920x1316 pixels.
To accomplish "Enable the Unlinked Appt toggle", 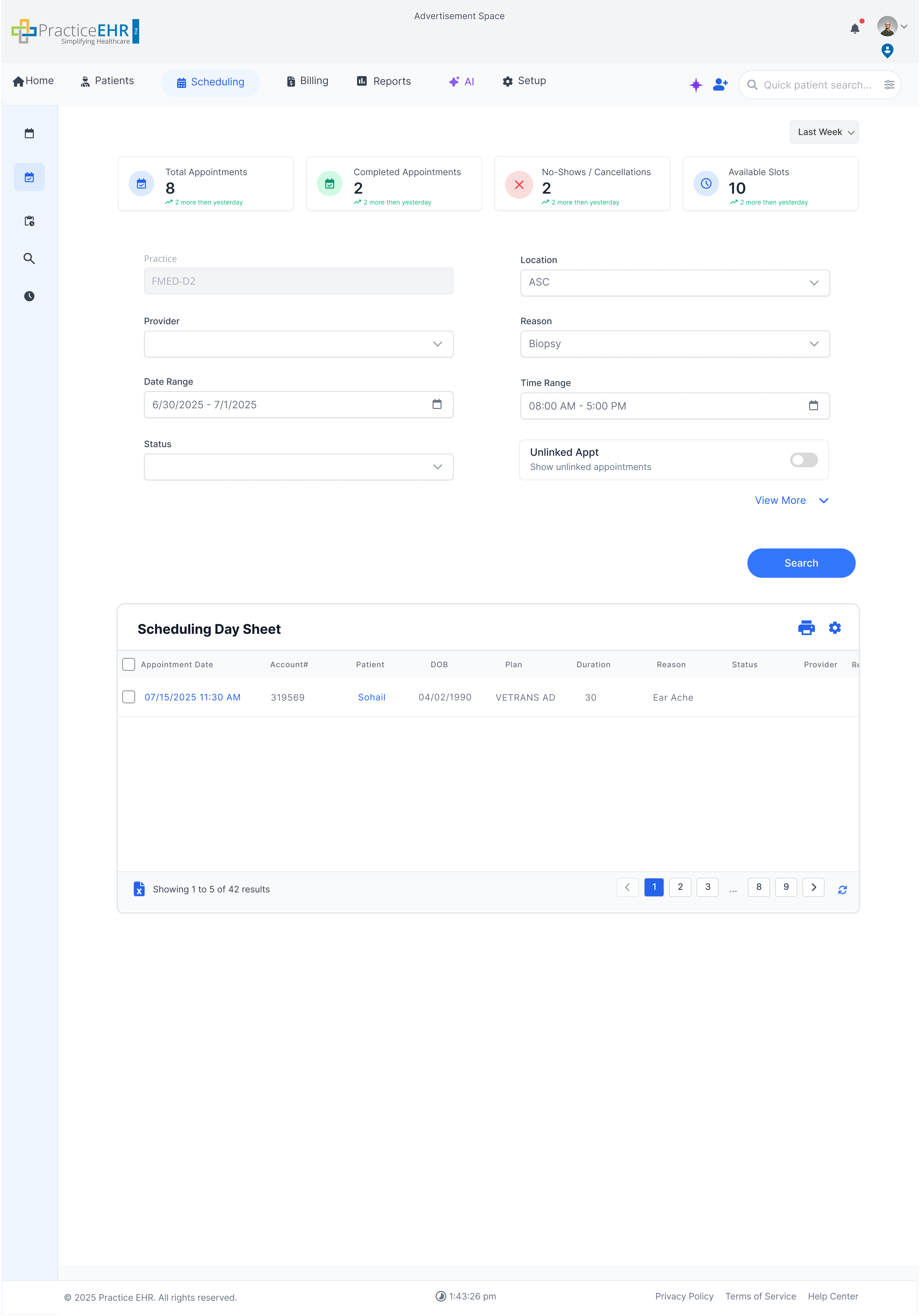I will (803, 460).
